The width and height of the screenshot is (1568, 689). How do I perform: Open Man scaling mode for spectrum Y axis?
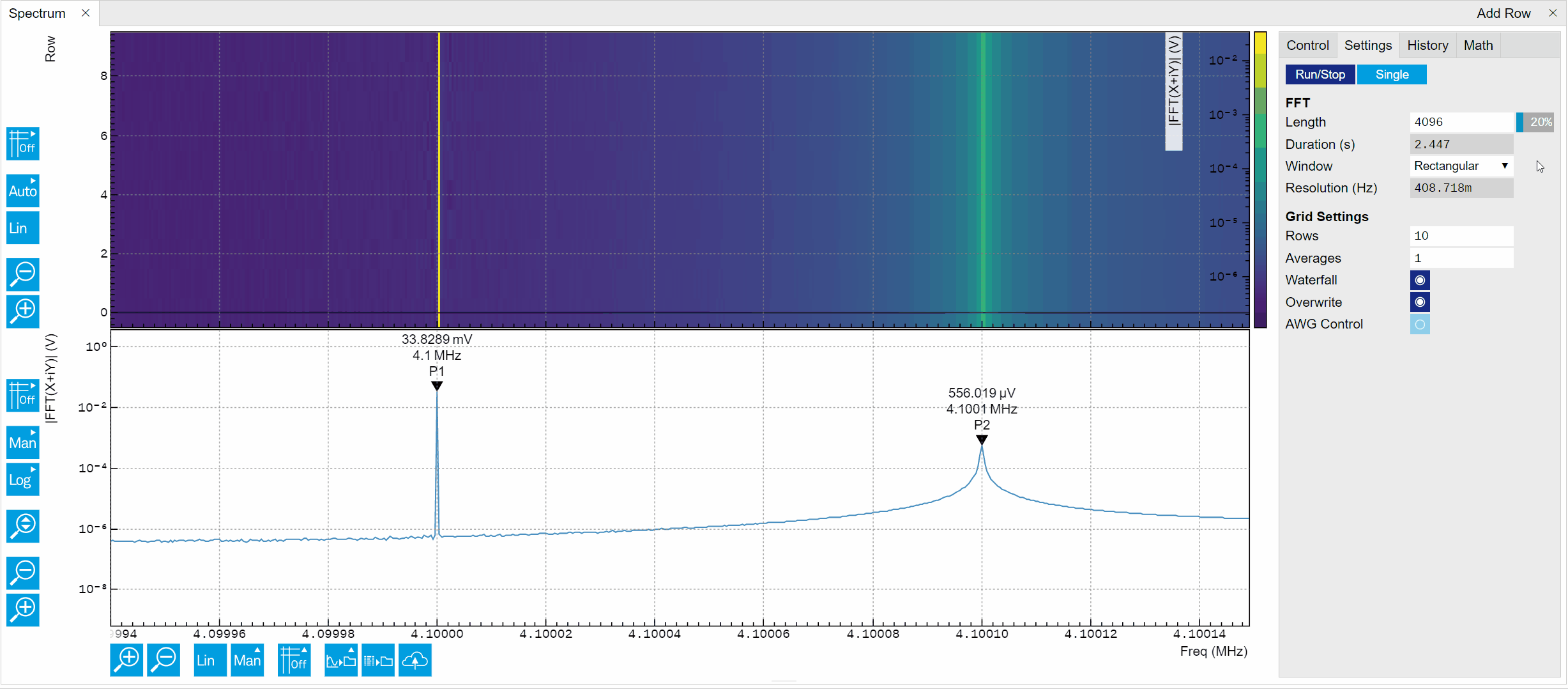(x=23, y=442)
